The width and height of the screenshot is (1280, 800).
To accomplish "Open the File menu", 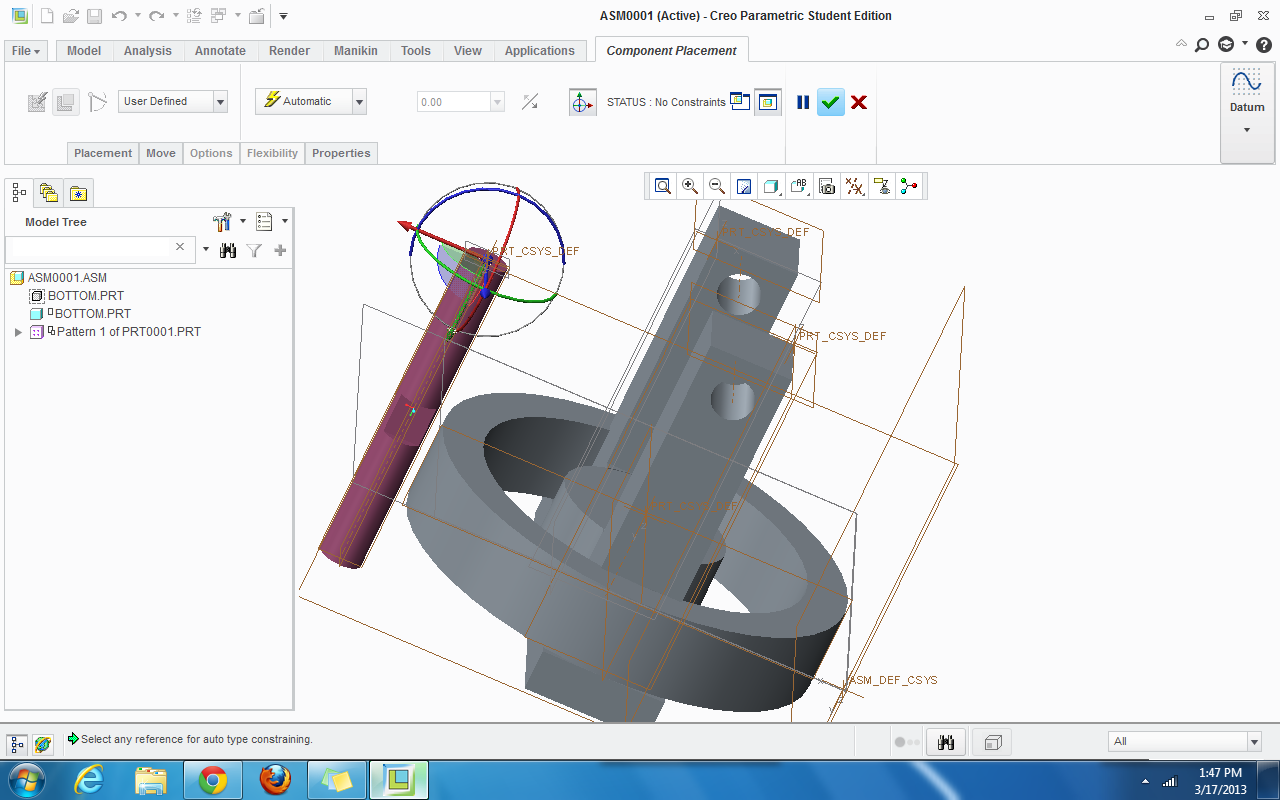I will coord(26,51).
